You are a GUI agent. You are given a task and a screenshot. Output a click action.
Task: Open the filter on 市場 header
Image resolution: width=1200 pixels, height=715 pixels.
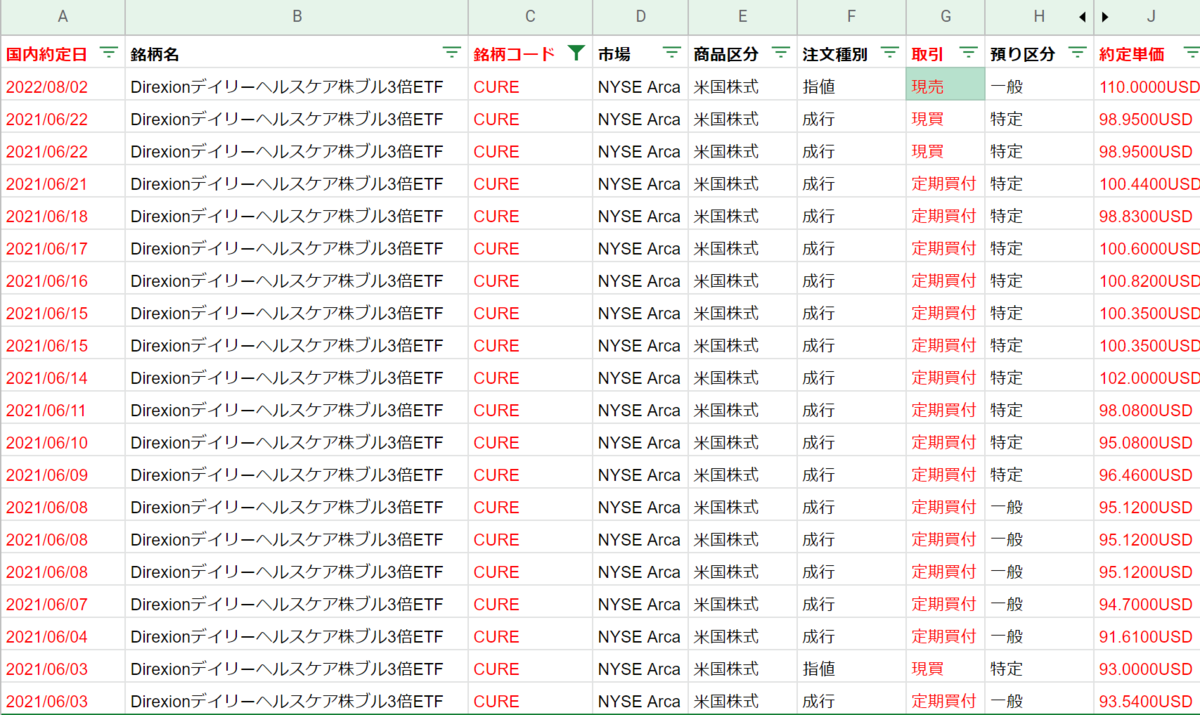(672, 53)
